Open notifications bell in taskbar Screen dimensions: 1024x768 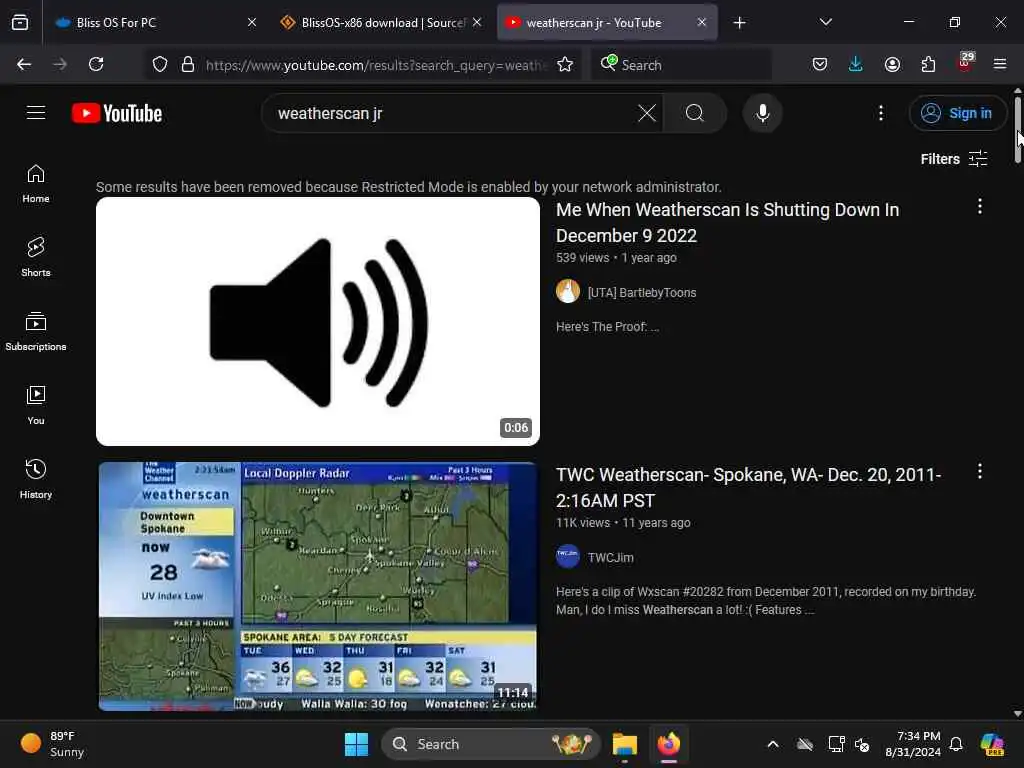(956, 744)
